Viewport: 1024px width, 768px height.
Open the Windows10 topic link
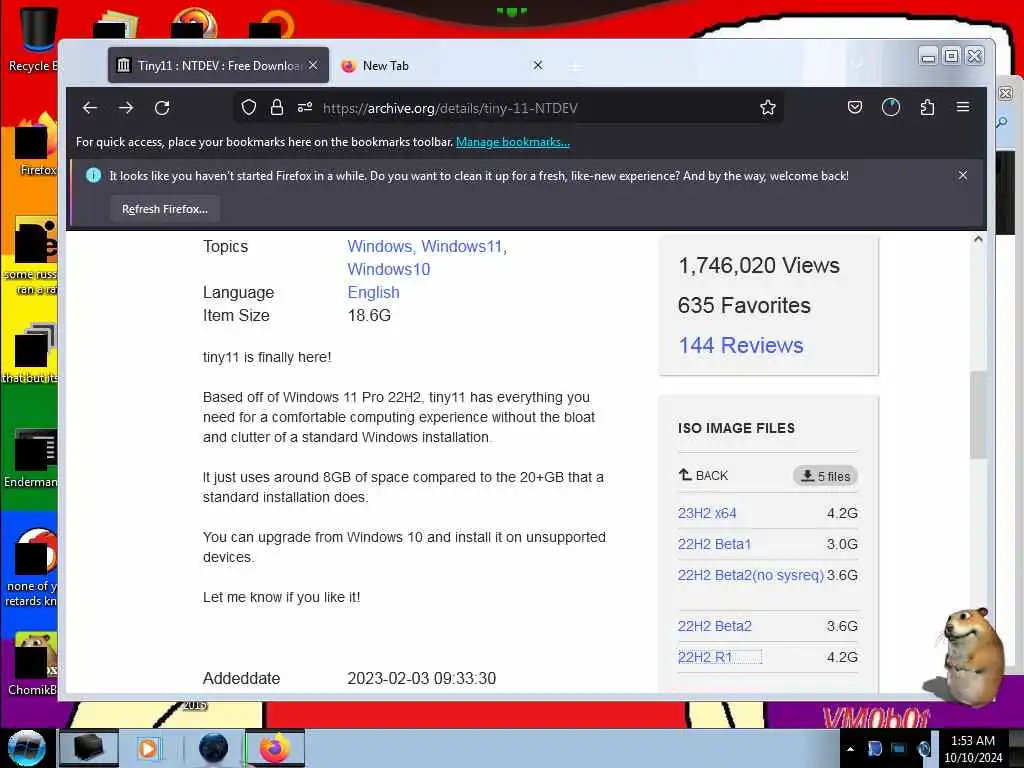389,269
